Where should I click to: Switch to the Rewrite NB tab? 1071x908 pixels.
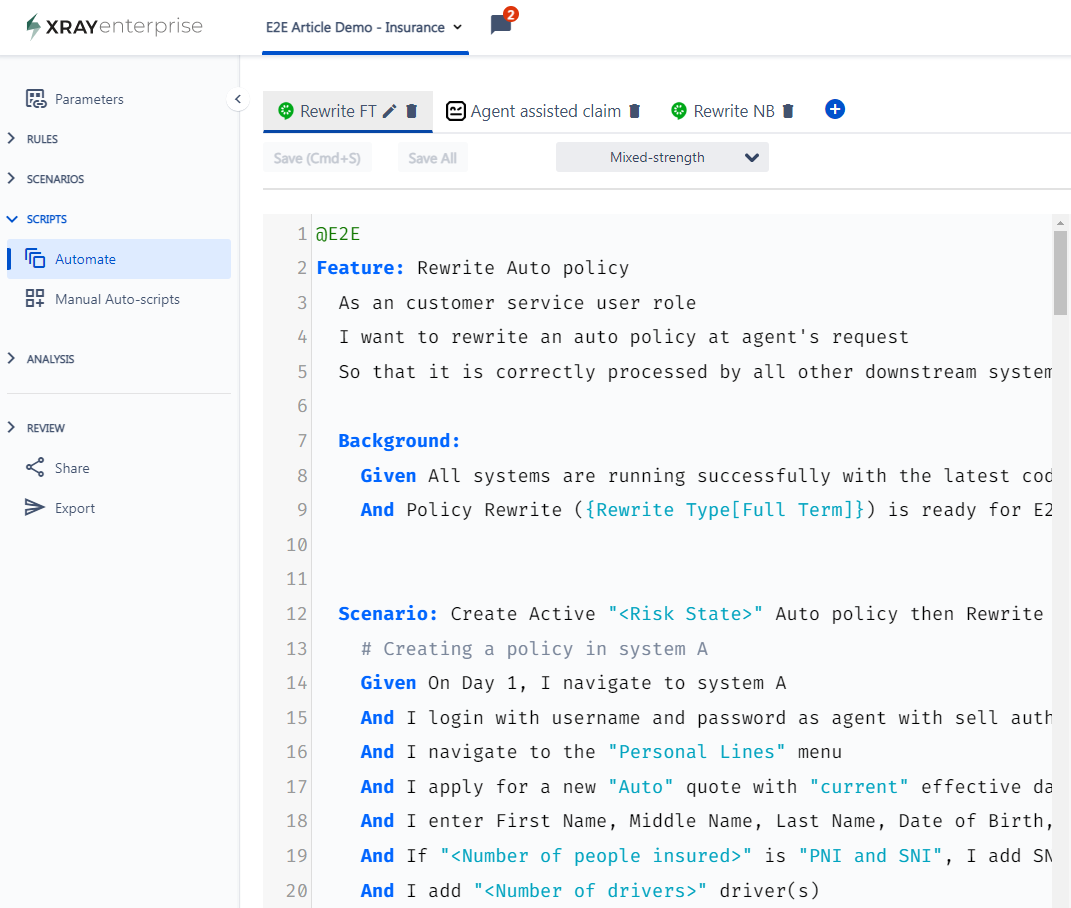[734, 111]
